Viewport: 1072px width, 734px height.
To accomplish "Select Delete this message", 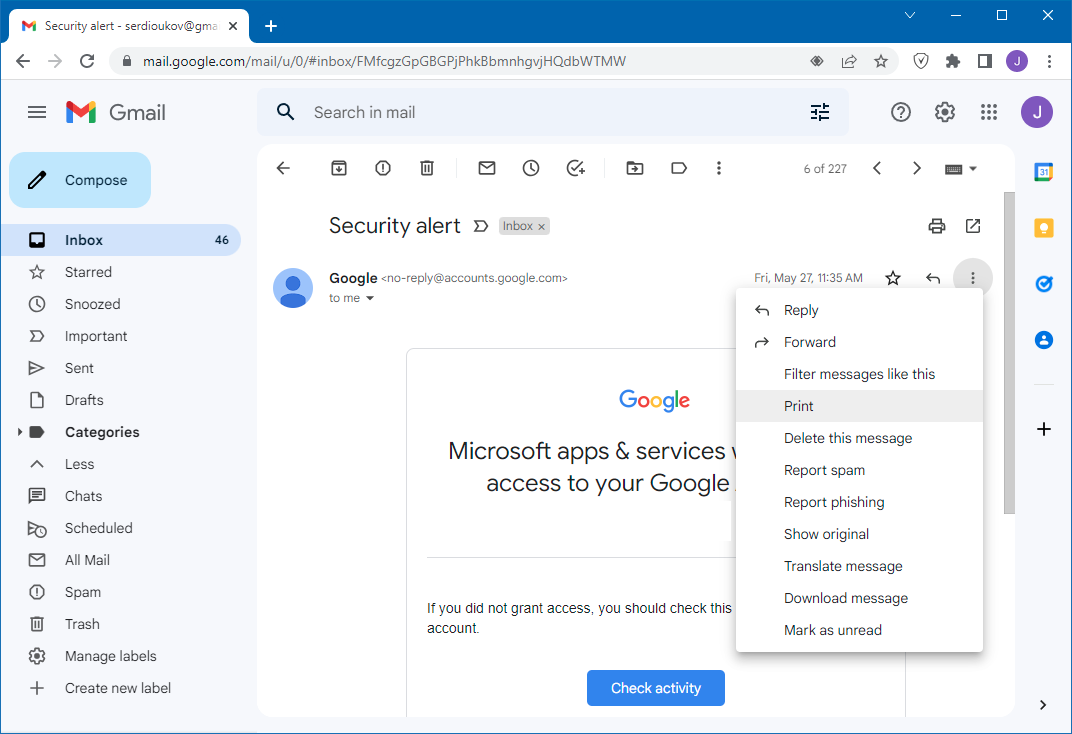I will point(859,438).
